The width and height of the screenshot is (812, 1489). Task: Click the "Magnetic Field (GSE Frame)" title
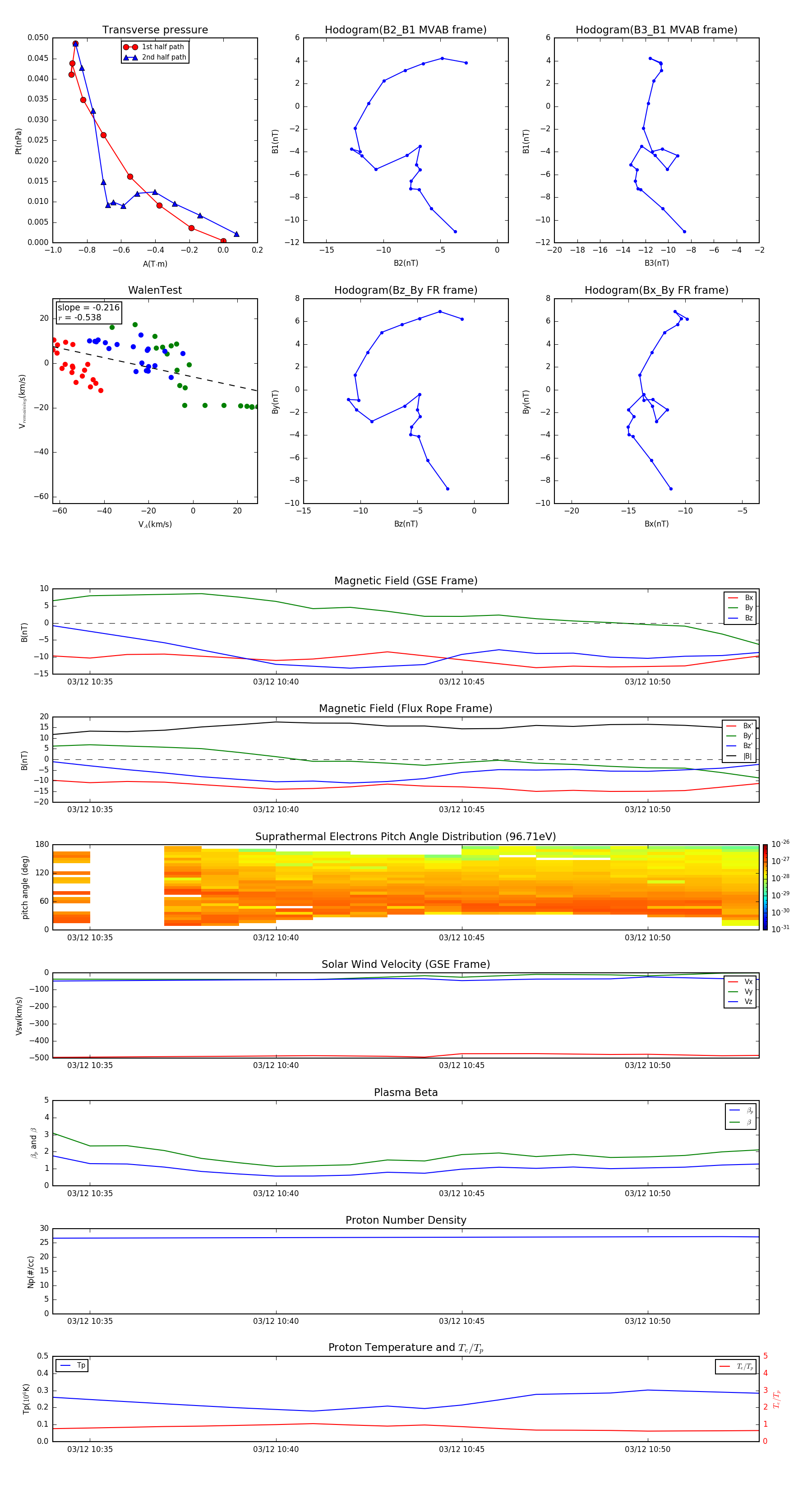(406, 581)
